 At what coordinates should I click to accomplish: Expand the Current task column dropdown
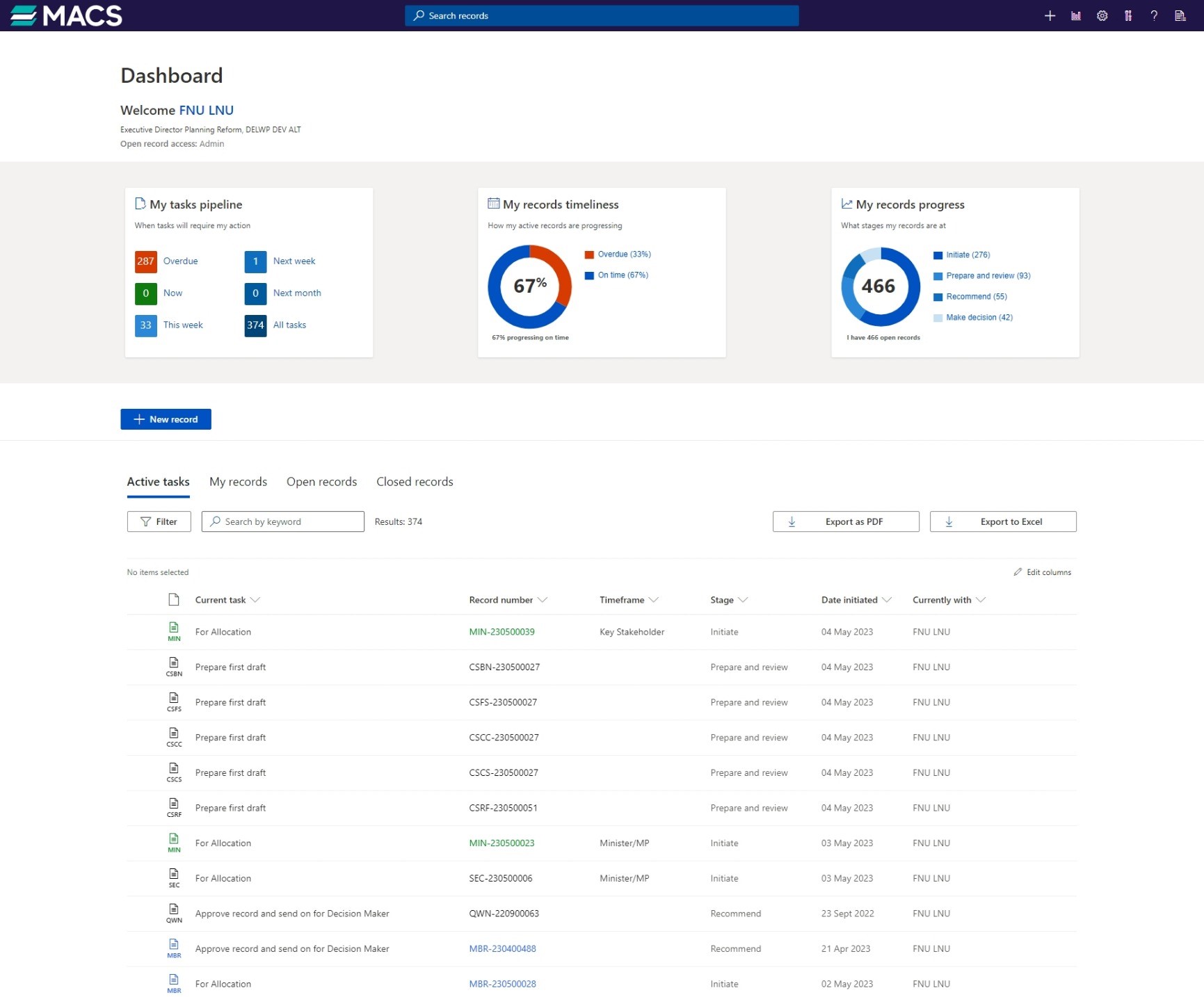[x=255, y=599]
